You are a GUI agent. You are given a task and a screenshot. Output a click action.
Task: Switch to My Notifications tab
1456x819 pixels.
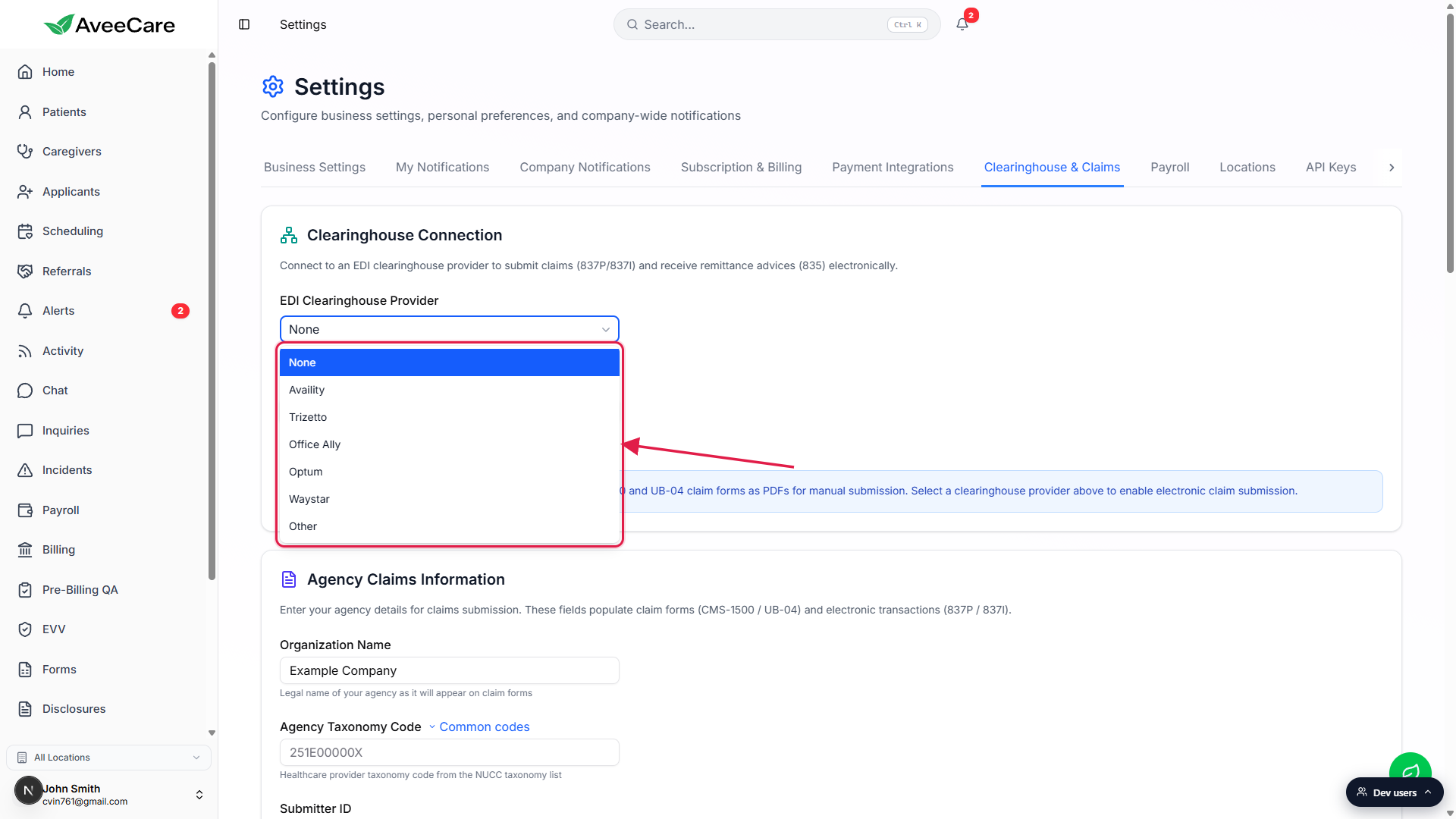[x=442, y=168]
